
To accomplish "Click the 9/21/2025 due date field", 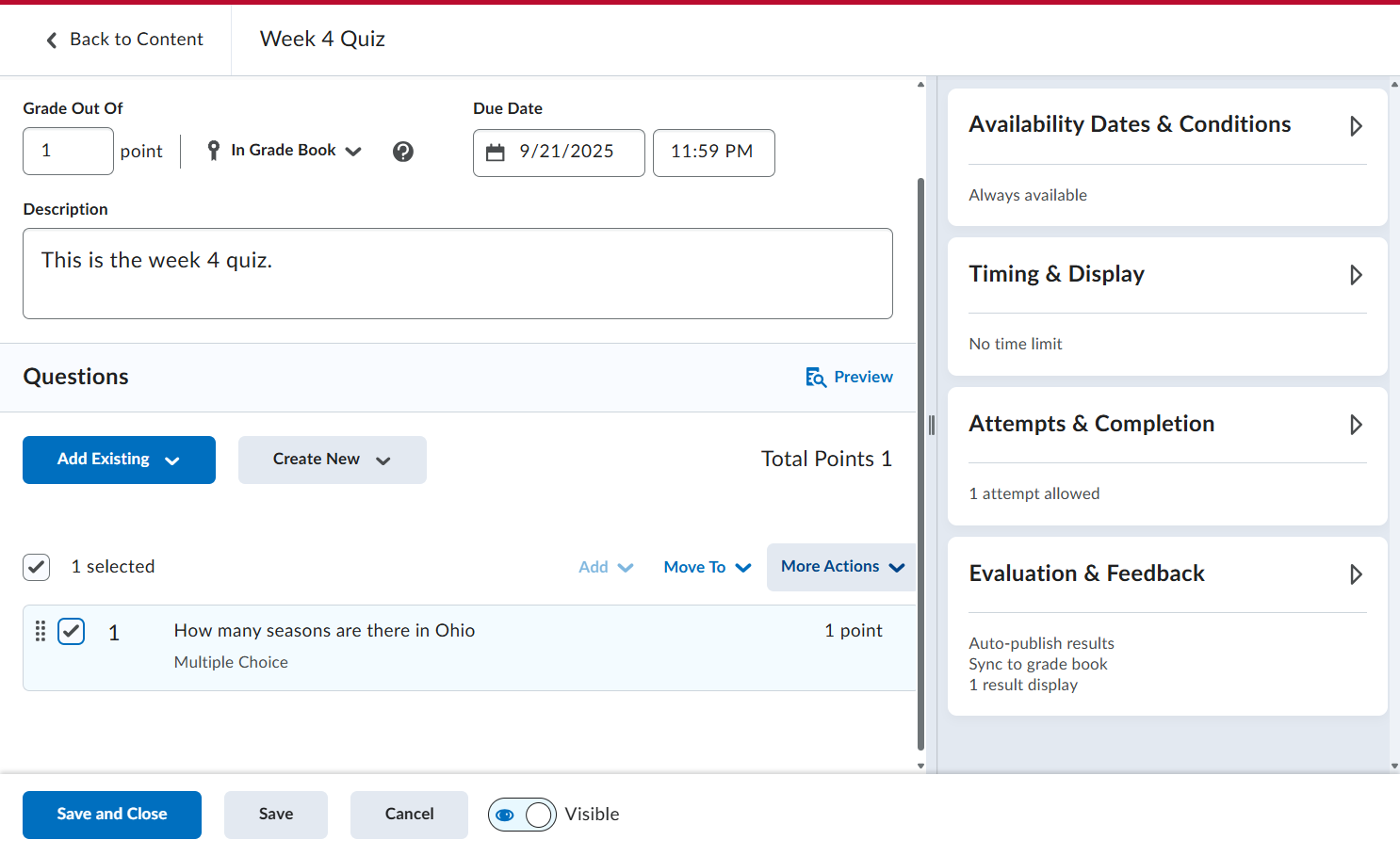I will [x=559, y=153].
